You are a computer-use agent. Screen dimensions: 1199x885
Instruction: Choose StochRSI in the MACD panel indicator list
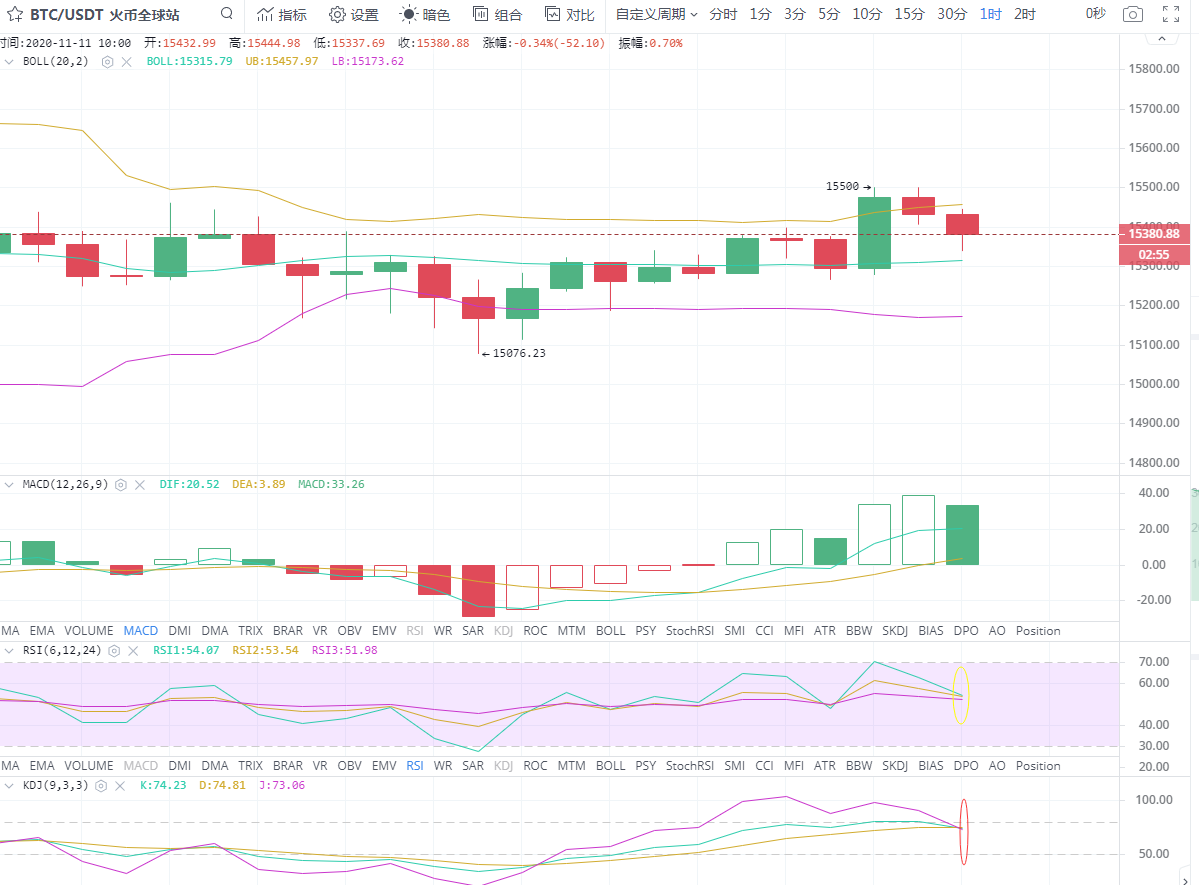coord(688,631)
